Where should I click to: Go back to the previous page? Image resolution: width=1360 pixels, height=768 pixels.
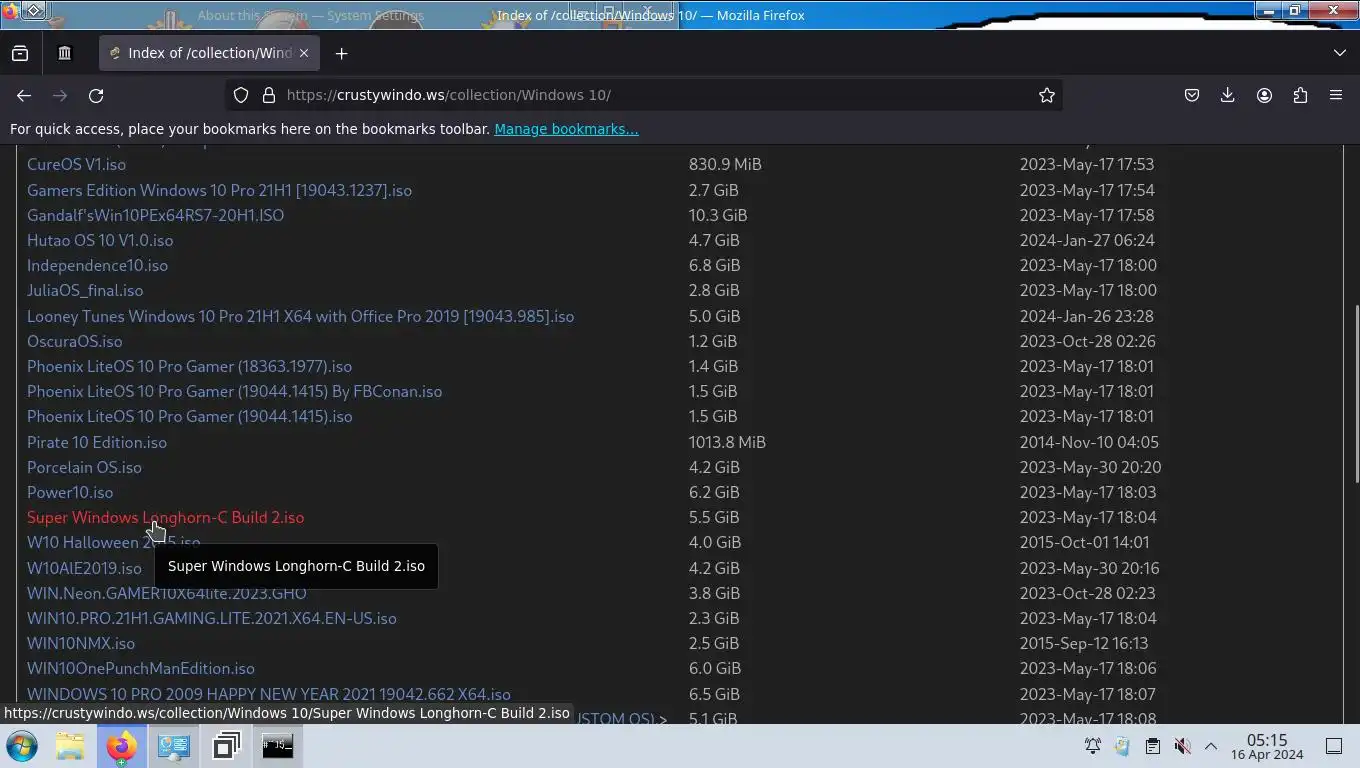(24, 95)
